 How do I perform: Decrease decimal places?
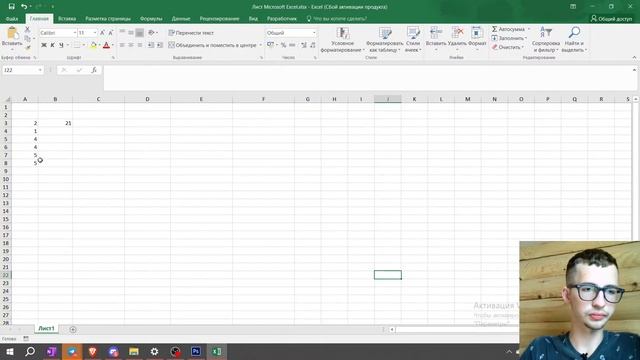(313, 45)
